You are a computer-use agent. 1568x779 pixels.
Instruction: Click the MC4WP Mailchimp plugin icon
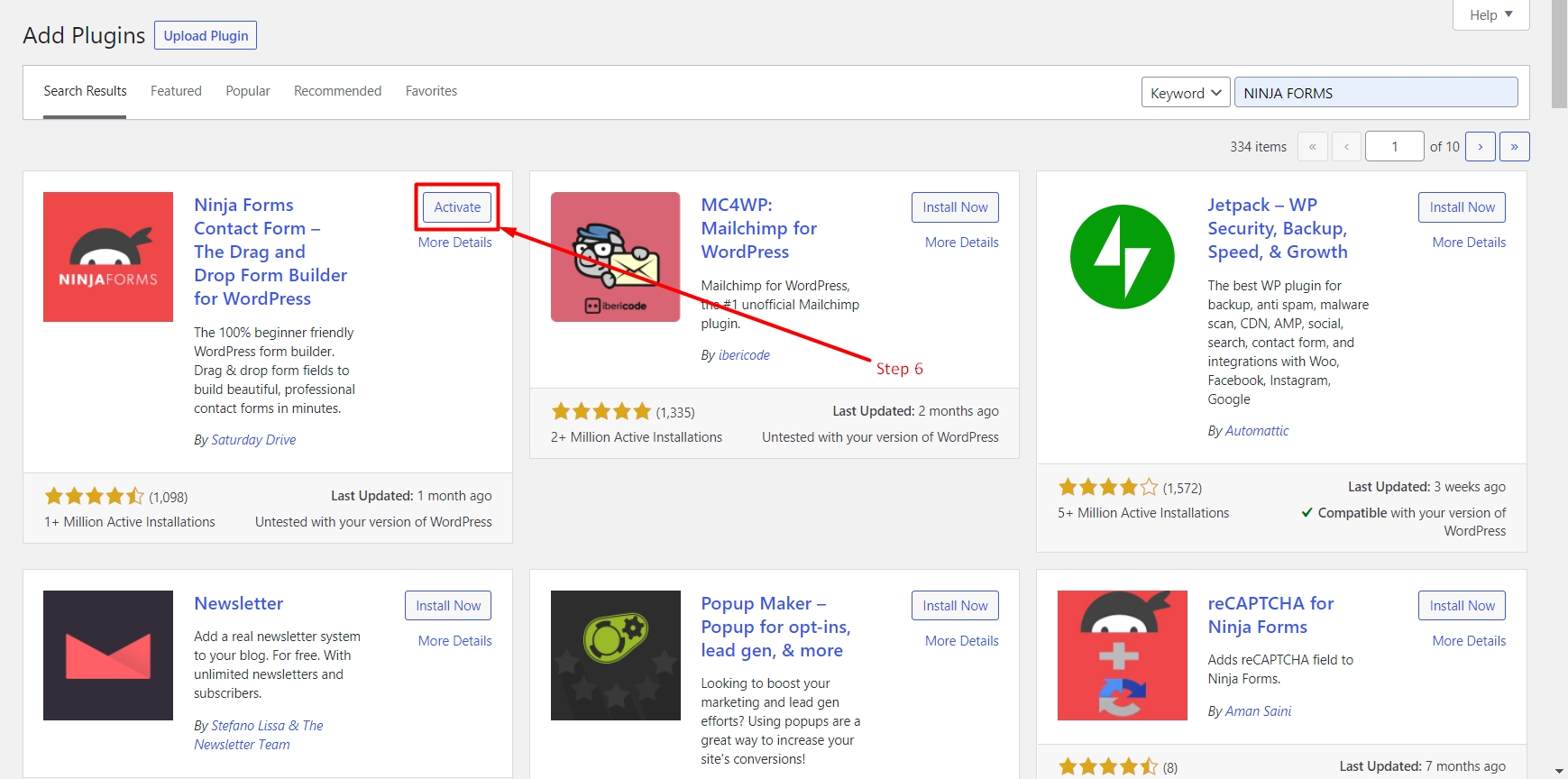616,257
